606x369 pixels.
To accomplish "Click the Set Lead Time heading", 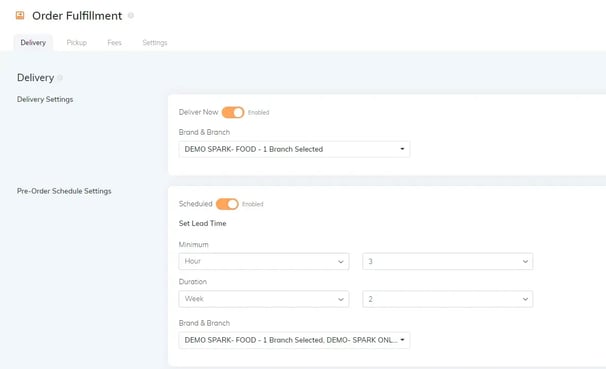I will click(203, 223).
